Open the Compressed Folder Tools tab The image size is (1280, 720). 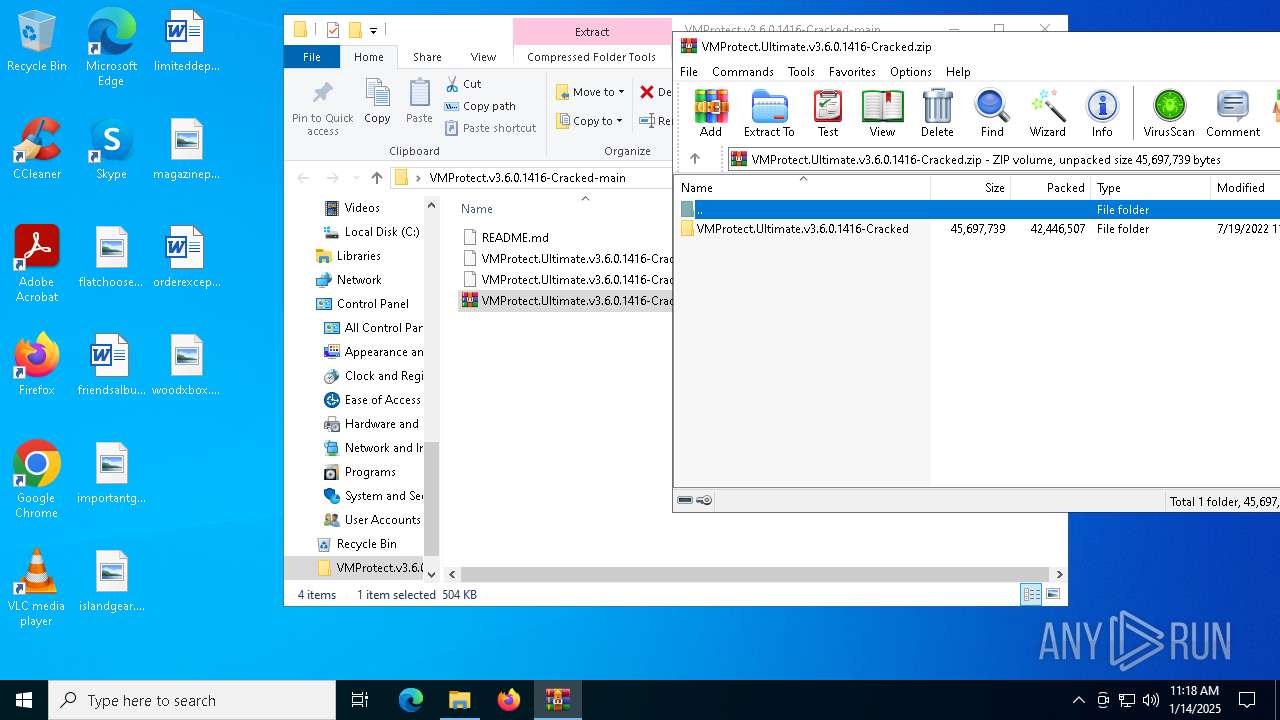(592, 57)
